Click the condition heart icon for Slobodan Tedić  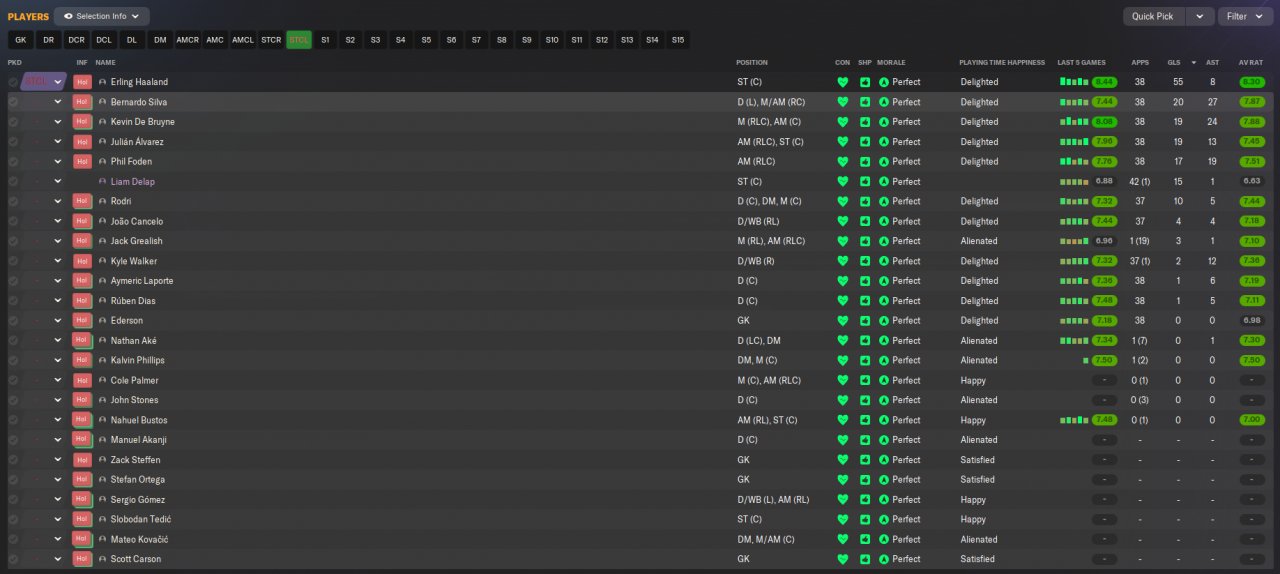(842, 519)
